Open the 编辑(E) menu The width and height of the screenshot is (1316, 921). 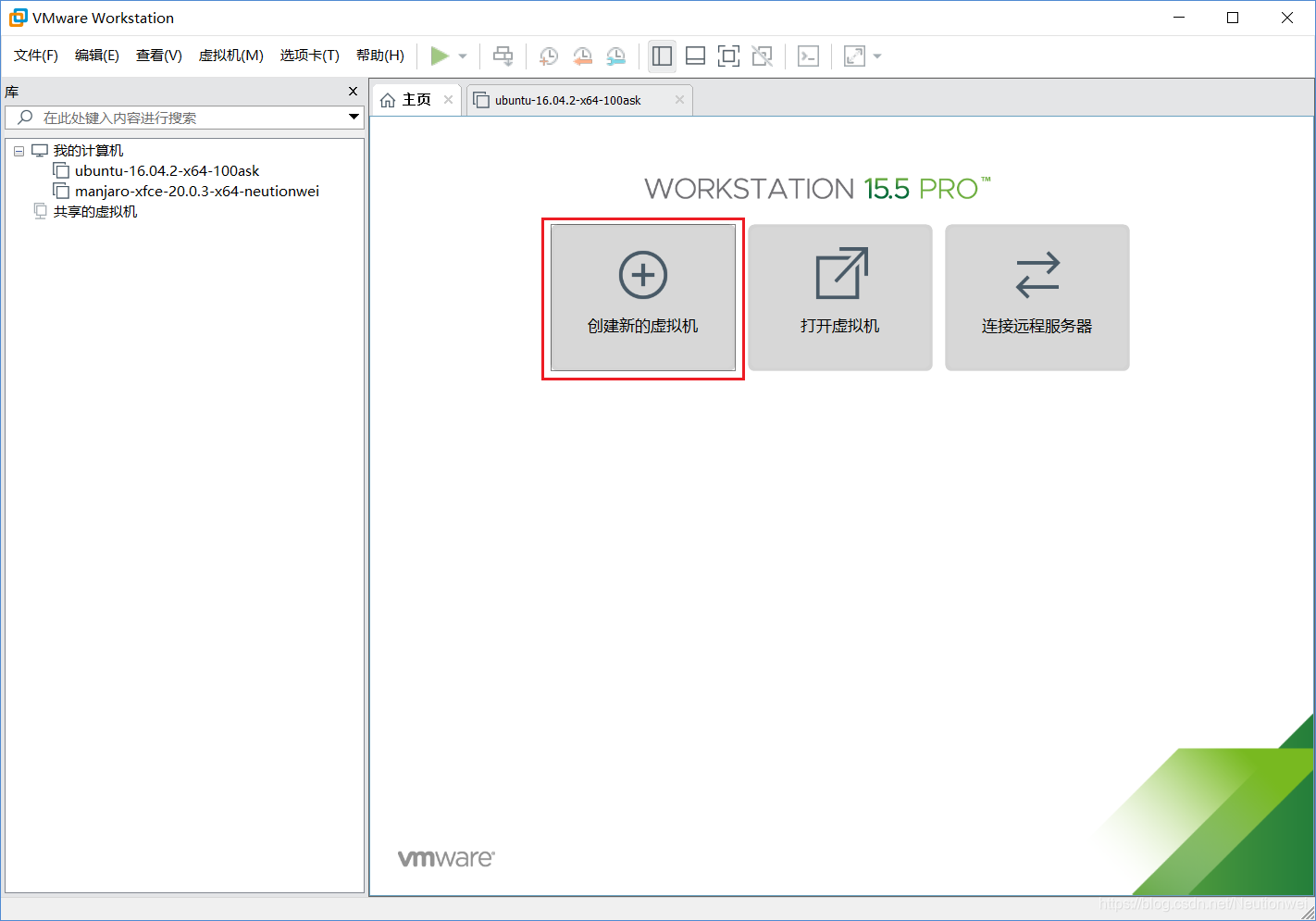(97, 56)
